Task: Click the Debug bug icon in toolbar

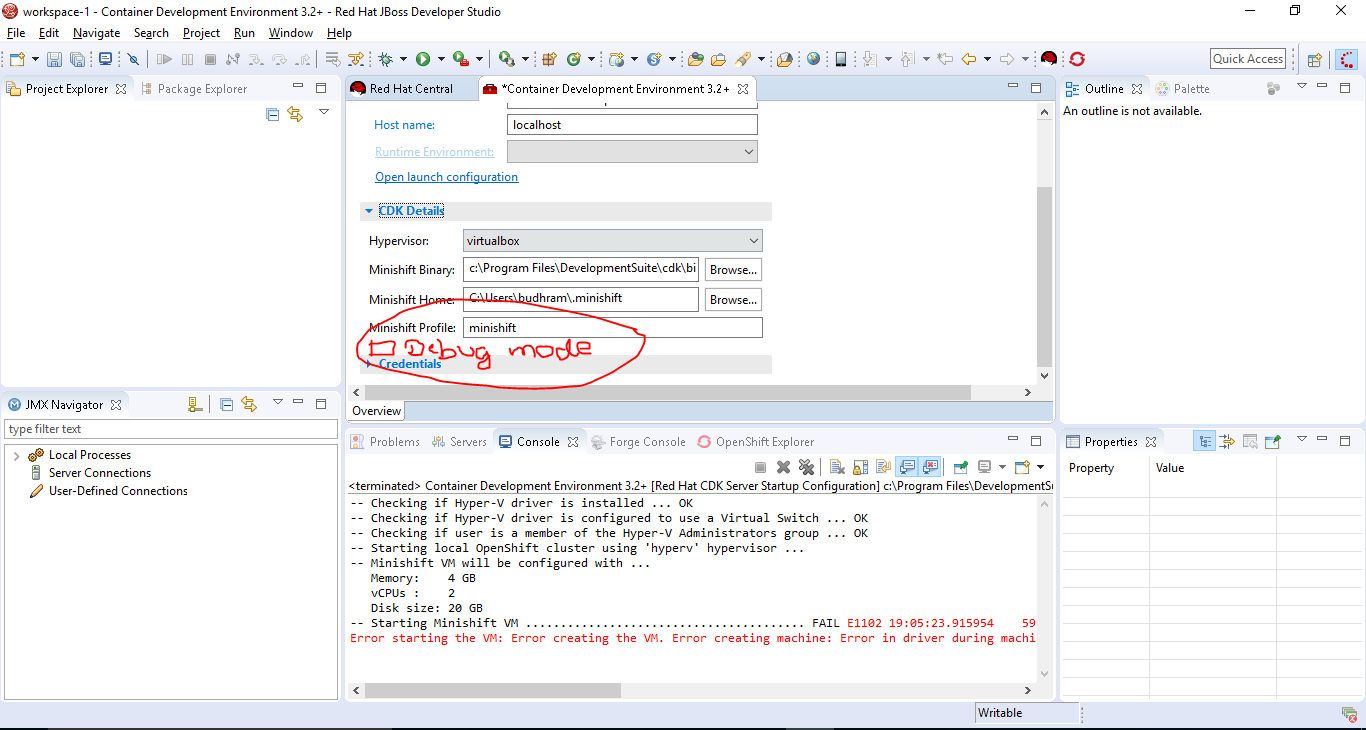Action: click(386, 59)
